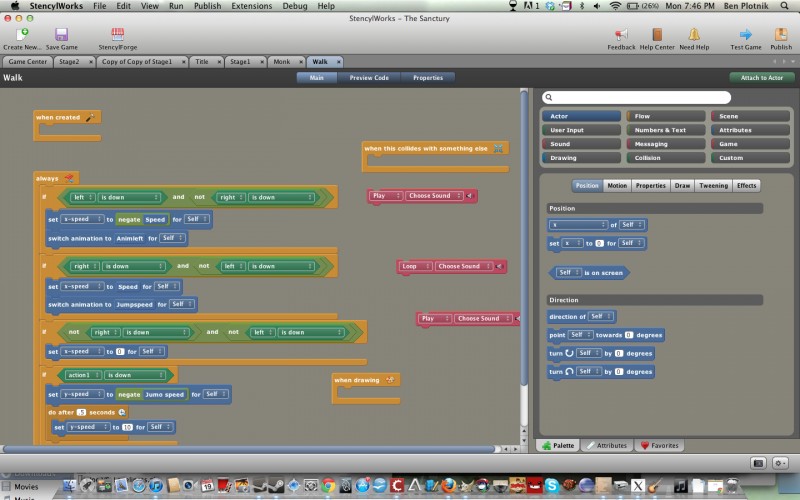Open Self dropdown in 'is on screen' block
This screenshot has height=500, width=800.
568,272
